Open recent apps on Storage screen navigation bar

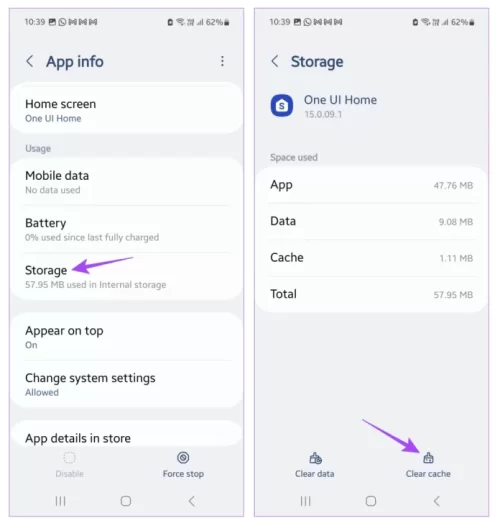pos(305,501)
